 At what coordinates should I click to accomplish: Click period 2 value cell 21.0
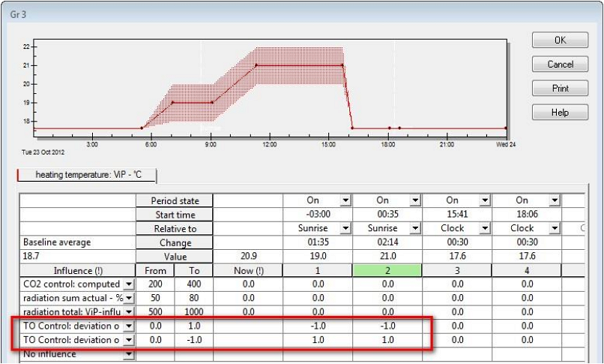(x=387, y=256)
